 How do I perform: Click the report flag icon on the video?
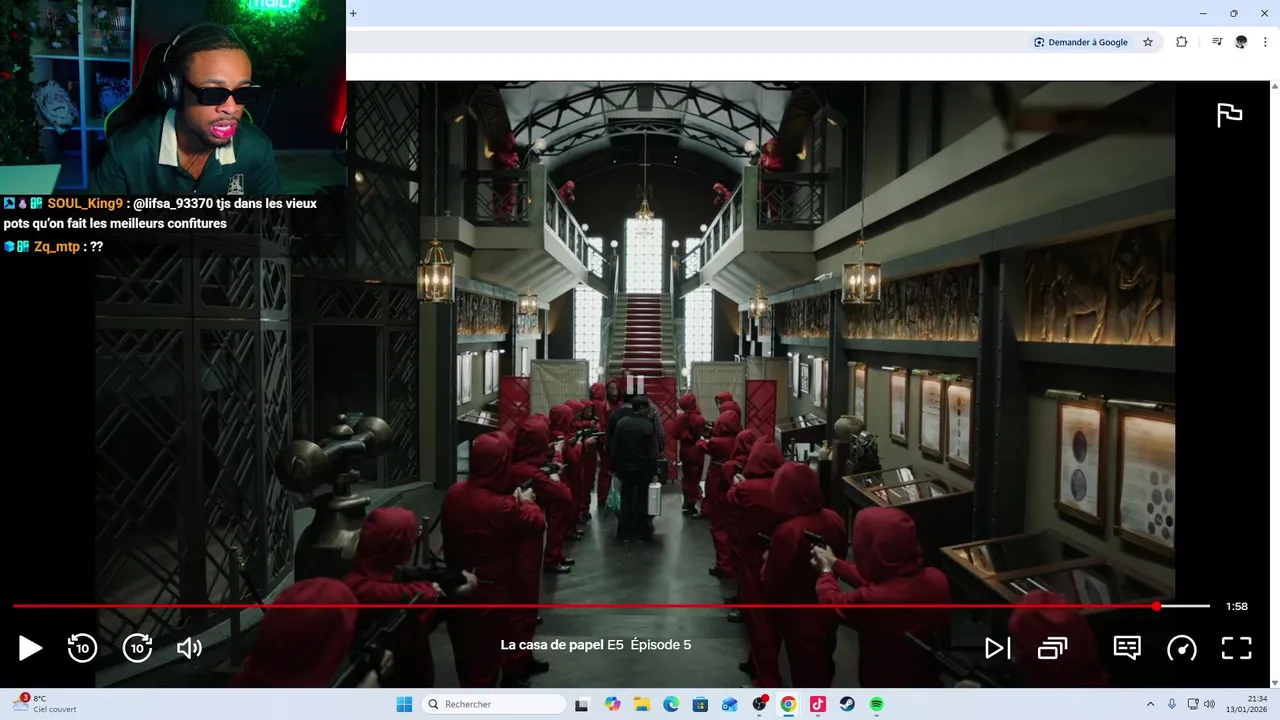pos(1229,115)
